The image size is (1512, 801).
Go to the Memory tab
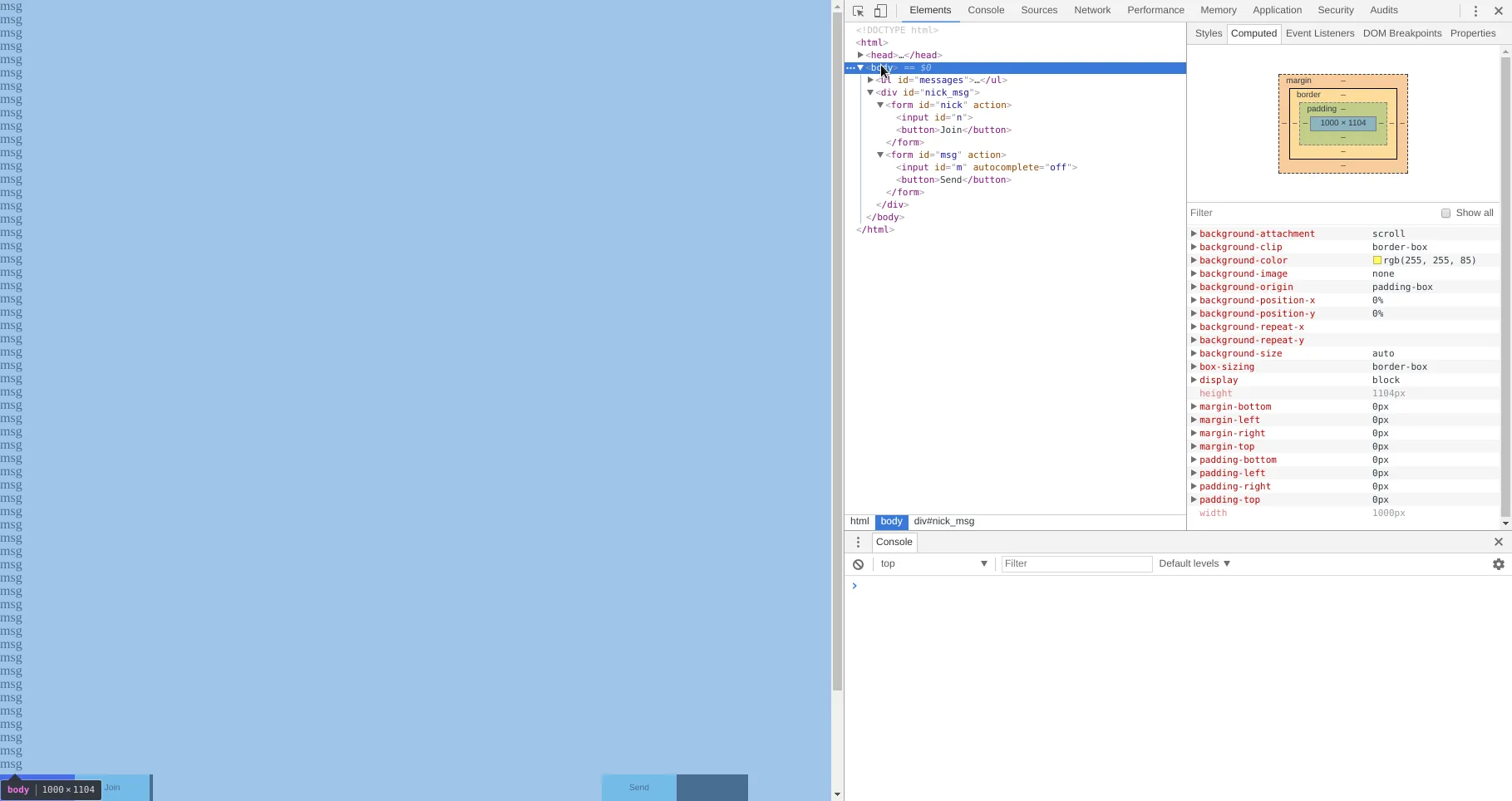(1219, 10)
